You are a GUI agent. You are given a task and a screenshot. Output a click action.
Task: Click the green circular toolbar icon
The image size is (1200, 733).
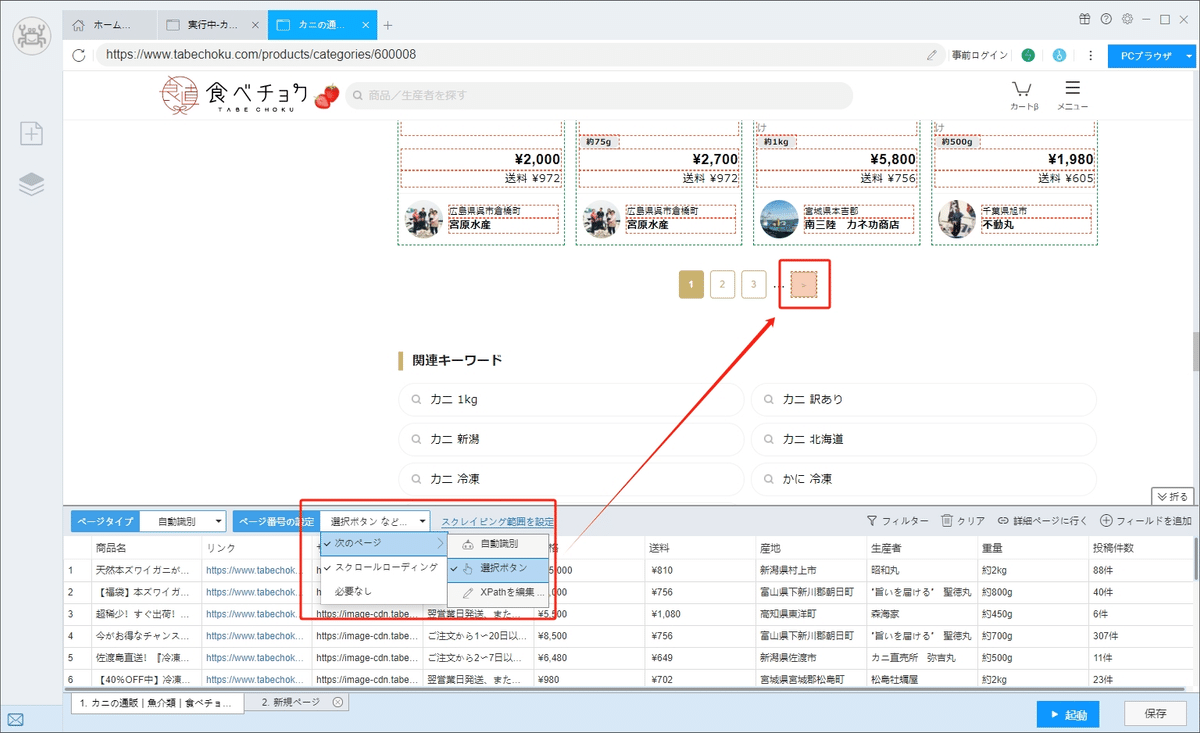click(x=1028, y=55)
